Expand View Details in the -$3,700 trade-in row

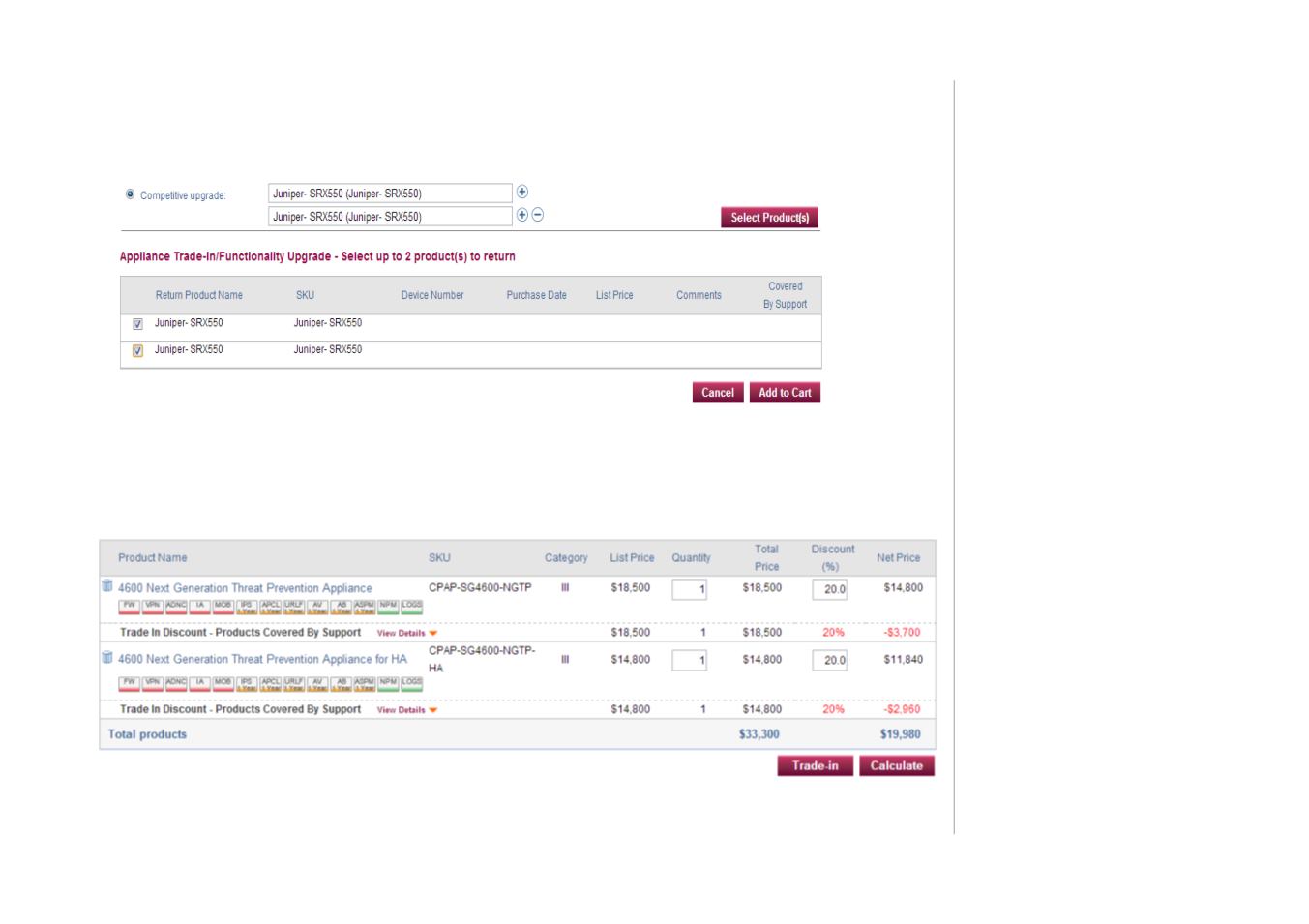(x=407, y=633)
